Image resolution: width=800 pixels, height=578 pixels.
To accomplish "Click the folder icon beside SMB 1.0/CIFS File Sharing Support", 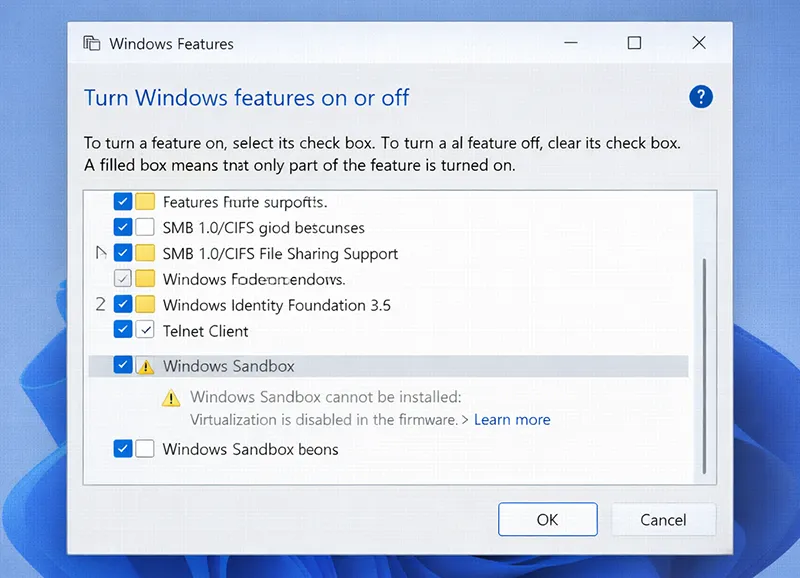I will pyautogui.click(x=144, y=253).
